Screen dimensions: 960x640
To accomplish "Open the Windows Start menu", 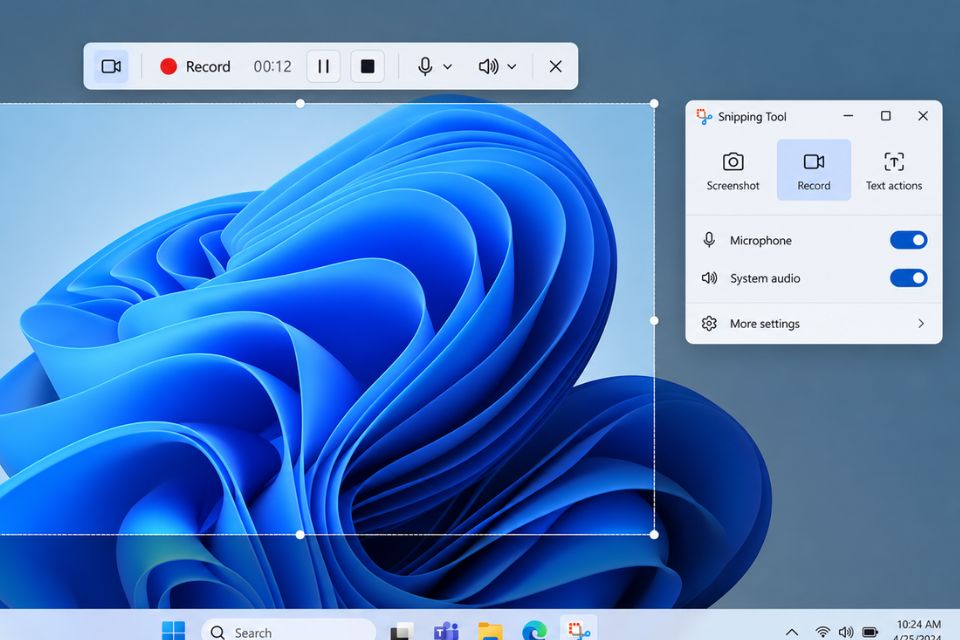I will pyautogui.click(x=173, y=630).
